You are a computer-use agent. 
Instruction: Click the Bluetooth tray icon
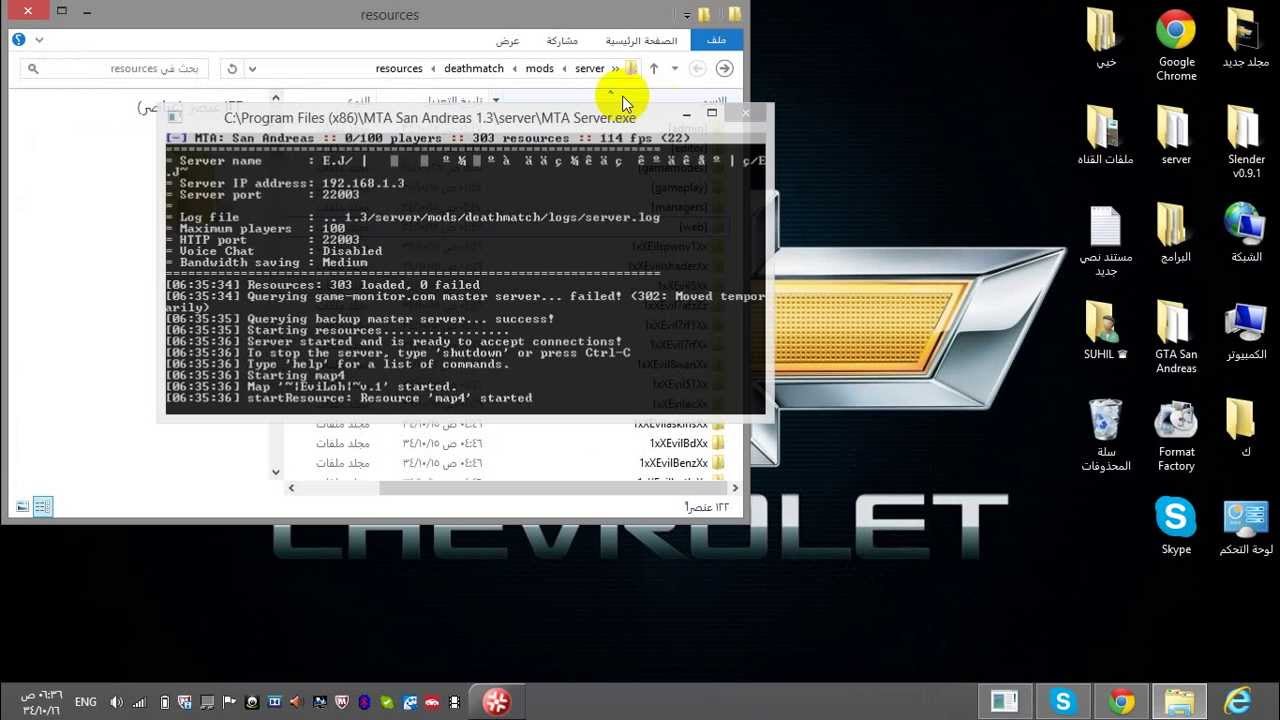(364, 702)
